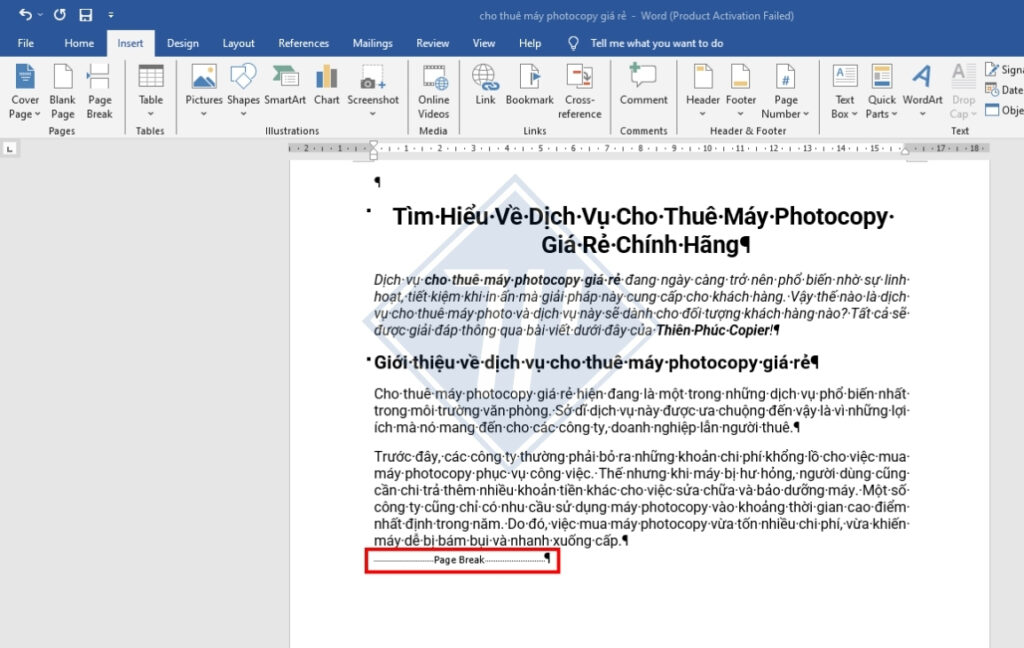Insert a Chart

327,85
